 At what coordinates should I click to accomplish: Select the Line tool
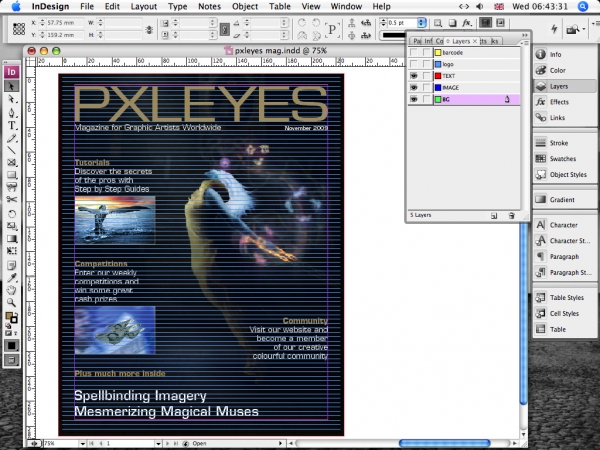pos(11,150)
